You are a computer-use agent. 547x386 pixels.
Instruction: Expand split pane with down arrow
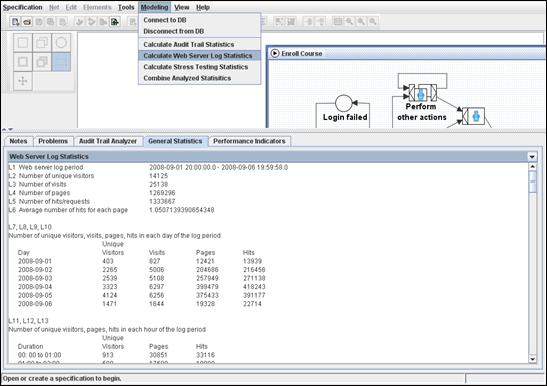tap(10, 130)
